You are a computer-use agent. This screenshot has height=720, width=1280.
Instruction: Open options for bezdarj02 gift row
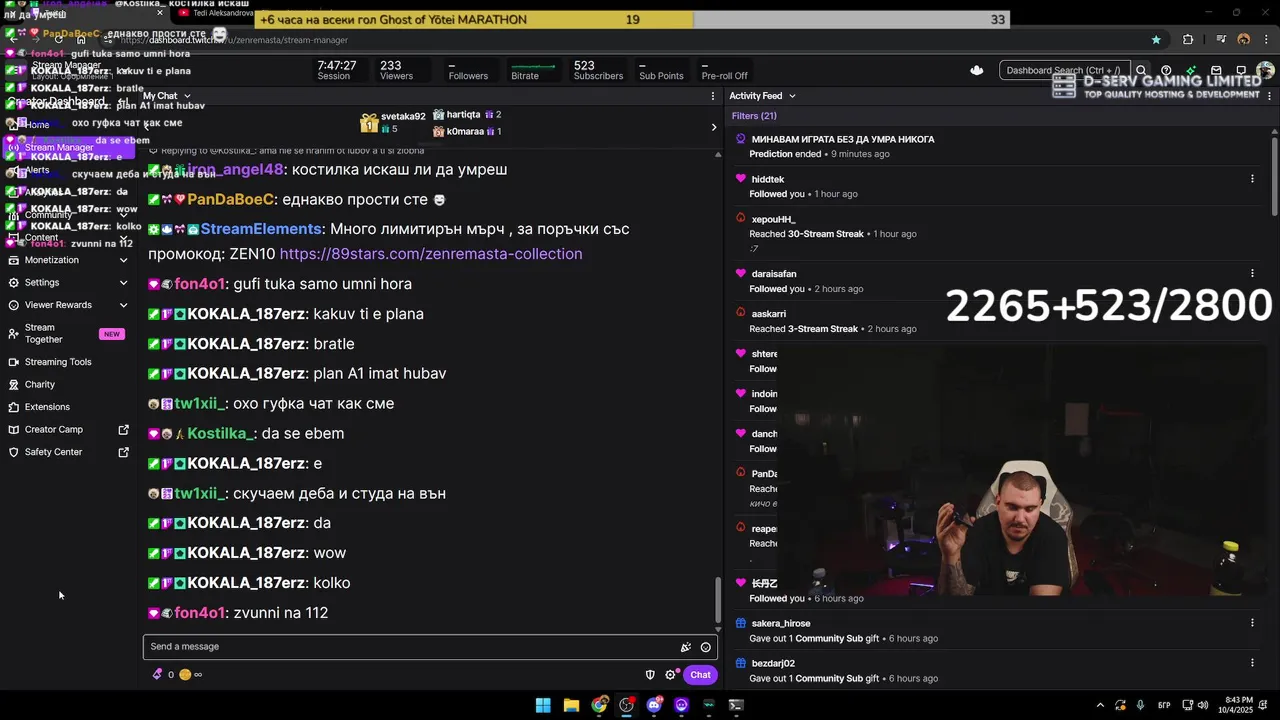click(x=1252, y=663)
